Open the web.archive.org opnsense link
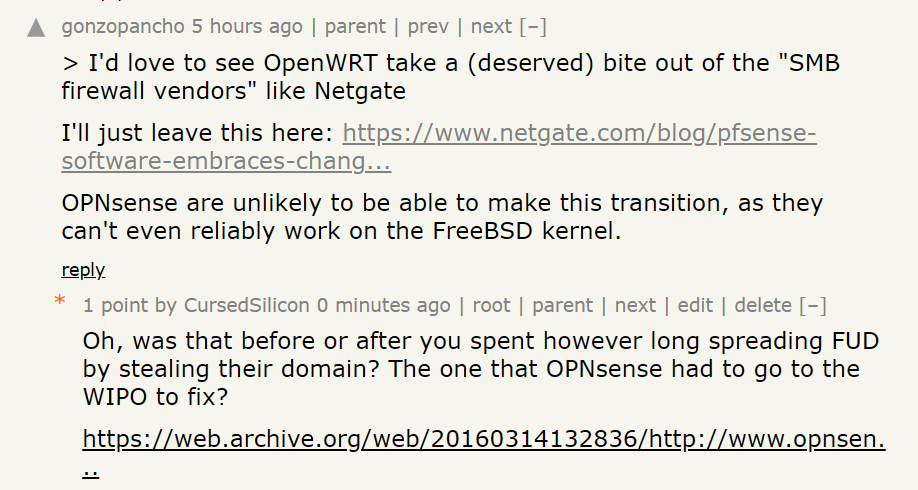 tap(484, 452)
